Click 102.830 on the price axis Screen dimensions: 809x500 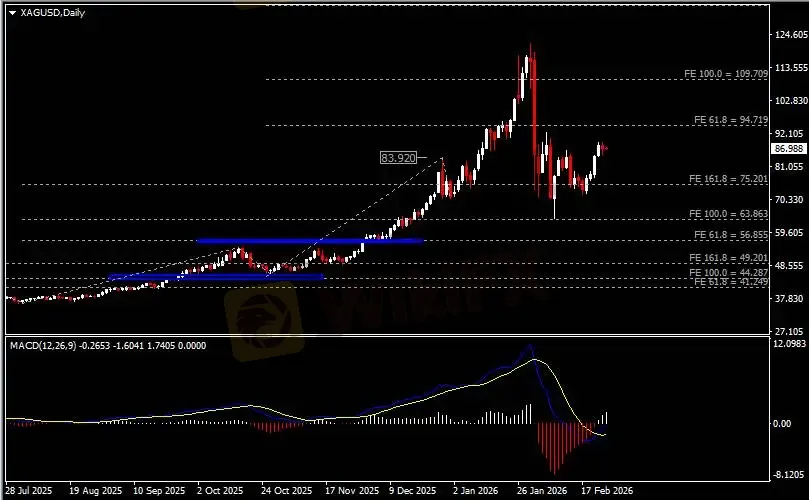pos(789,101)
